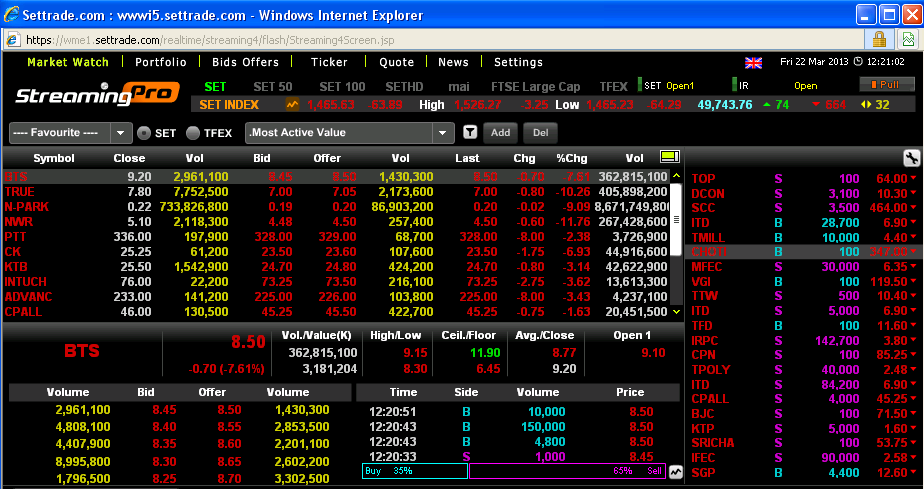Click the Streaming Pro logo

click(97, 93)
